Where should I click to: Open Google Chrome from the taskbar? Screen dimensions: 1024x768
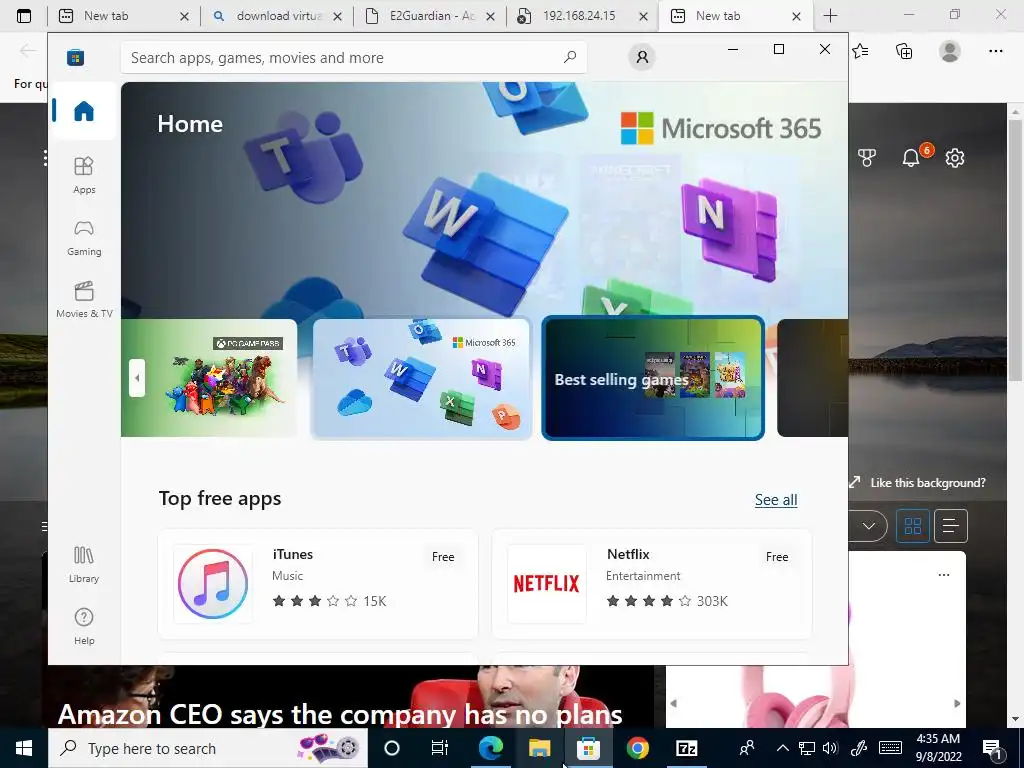(637, 748)
